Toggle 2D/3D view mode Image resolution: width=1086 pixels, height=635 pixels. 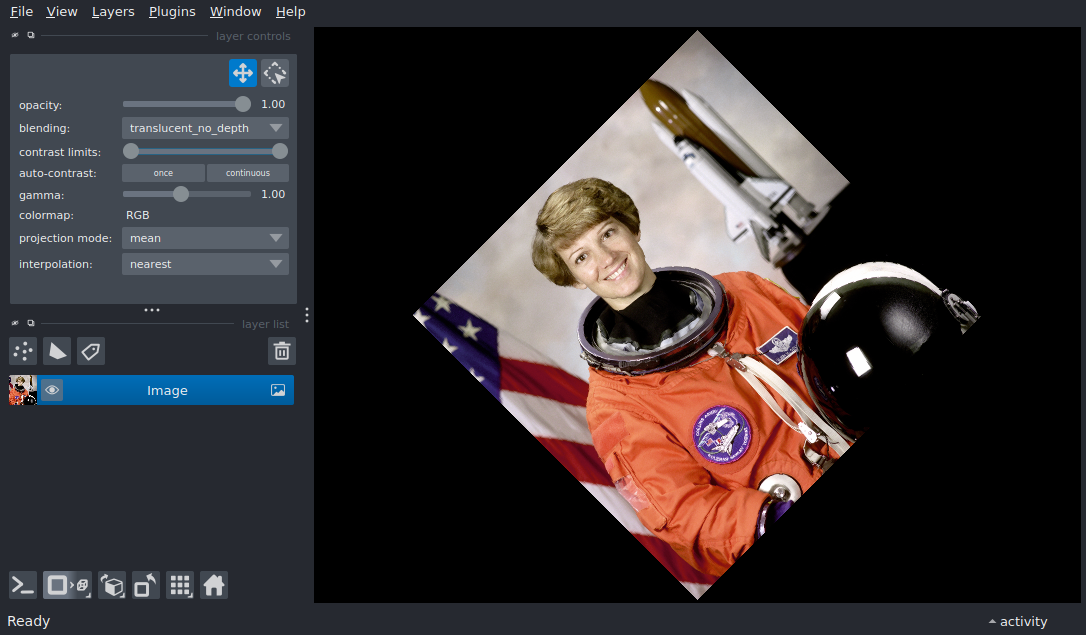(67, 585)
